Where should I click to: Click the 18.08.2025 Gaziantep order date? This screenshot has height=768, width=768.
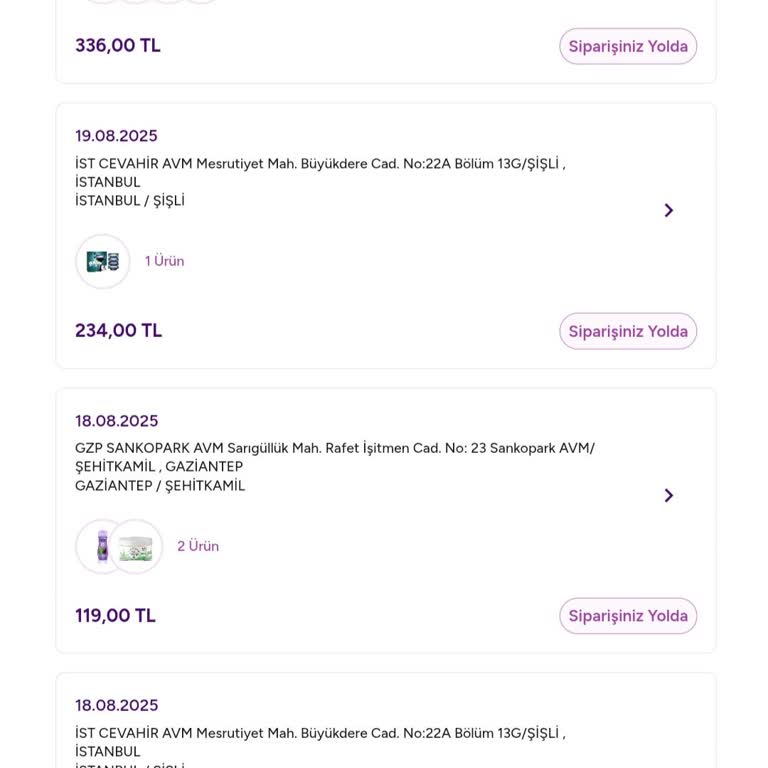point(116,421)
